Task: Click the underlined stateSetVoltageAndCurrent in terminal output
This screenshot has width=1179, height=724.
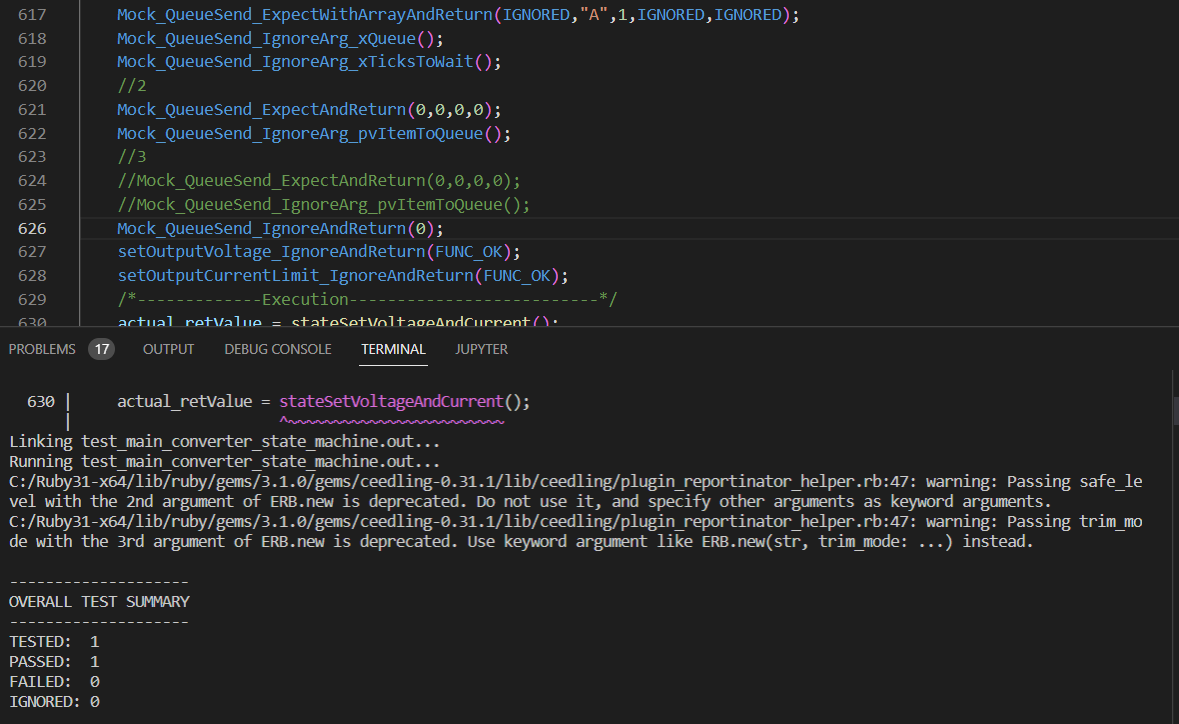Action: tap(390, 400)
